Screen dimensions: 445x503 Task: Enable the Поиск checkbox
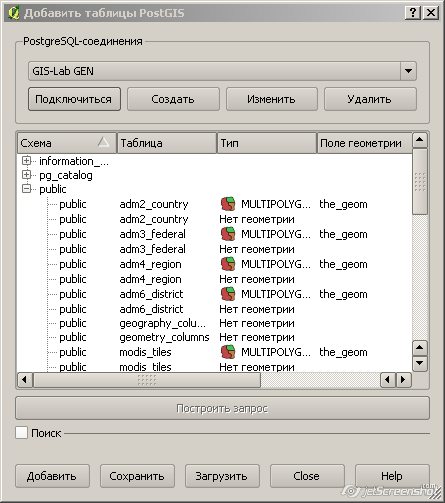22,433
